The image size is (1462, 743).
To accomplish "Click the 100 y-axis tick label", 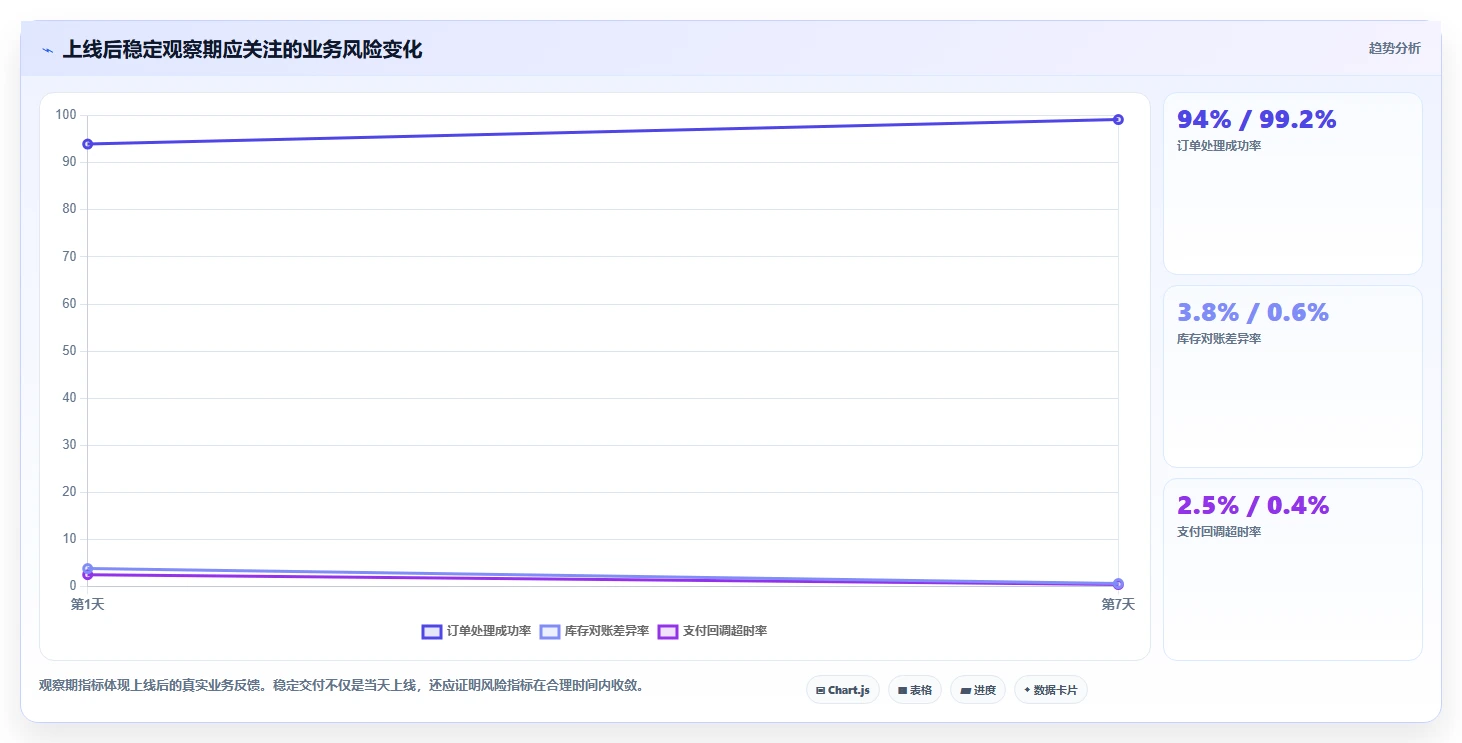I will [66, 115].
